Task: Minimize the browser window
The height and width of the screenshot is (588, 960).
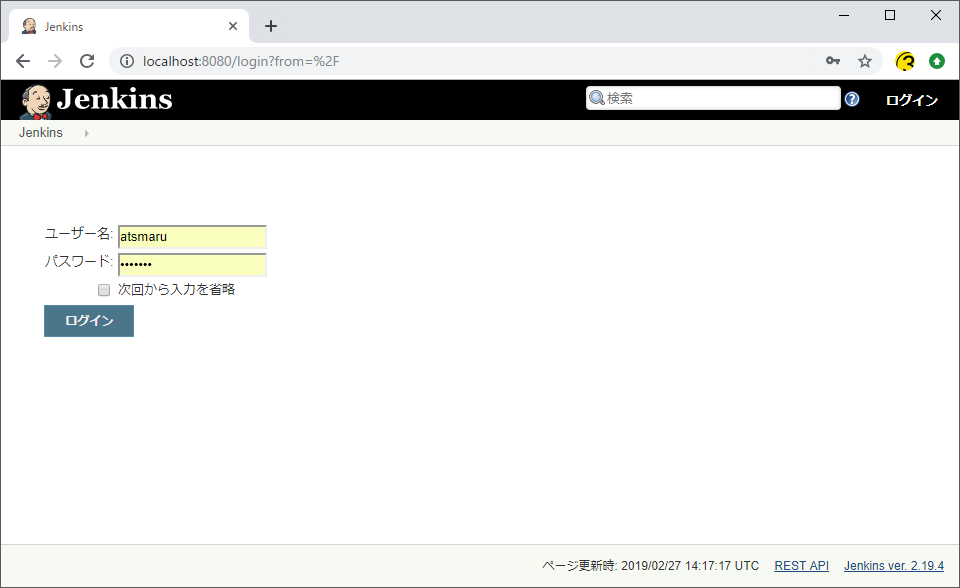Action: tap(844, 15)
